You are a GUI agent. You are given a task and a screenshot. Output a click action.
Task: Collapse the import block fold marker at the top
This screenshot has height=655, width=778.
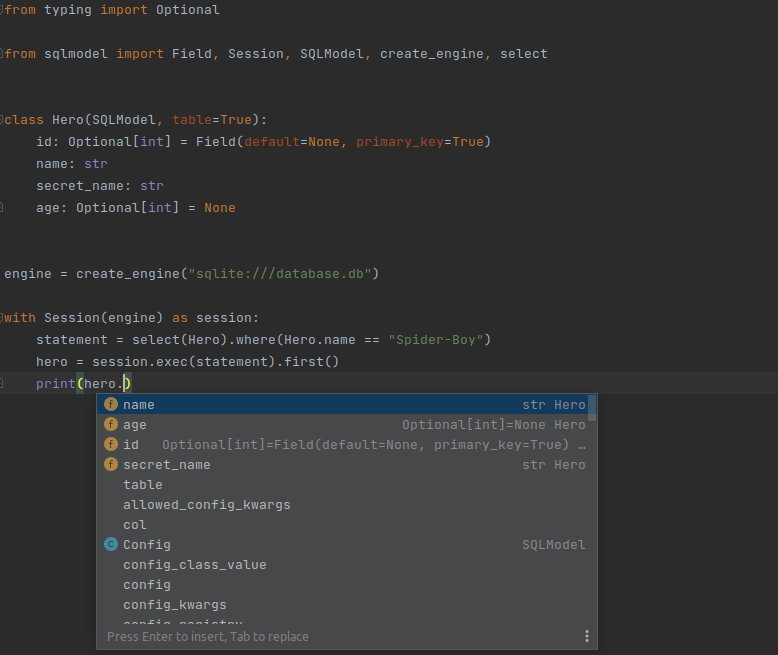(3, 10)
